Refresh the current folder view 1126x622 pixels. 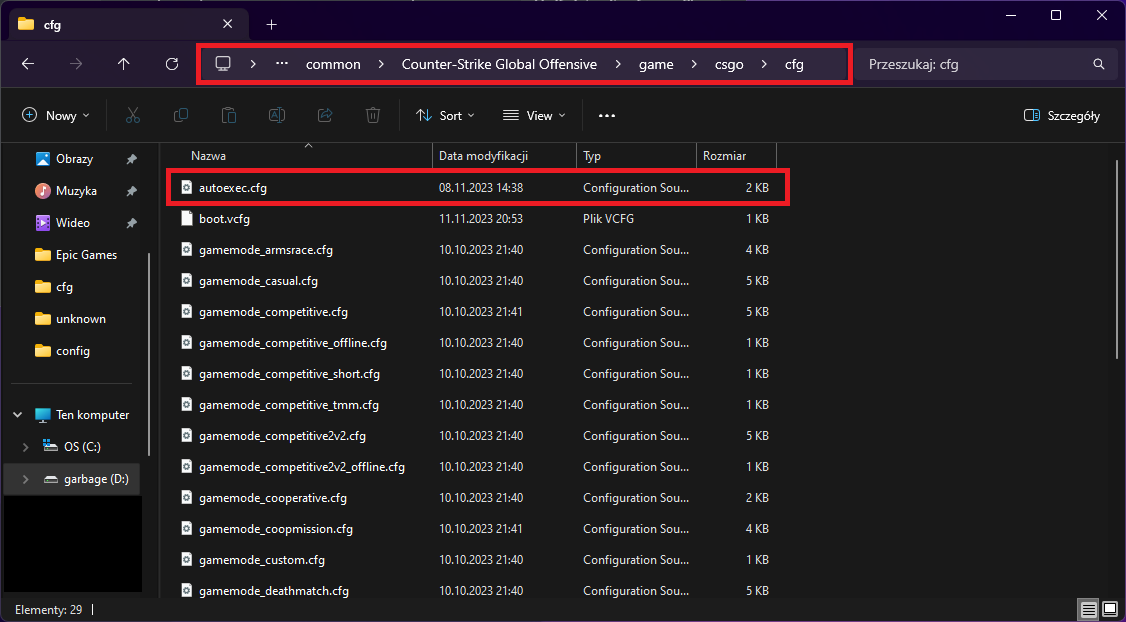[x=172, y=64]
